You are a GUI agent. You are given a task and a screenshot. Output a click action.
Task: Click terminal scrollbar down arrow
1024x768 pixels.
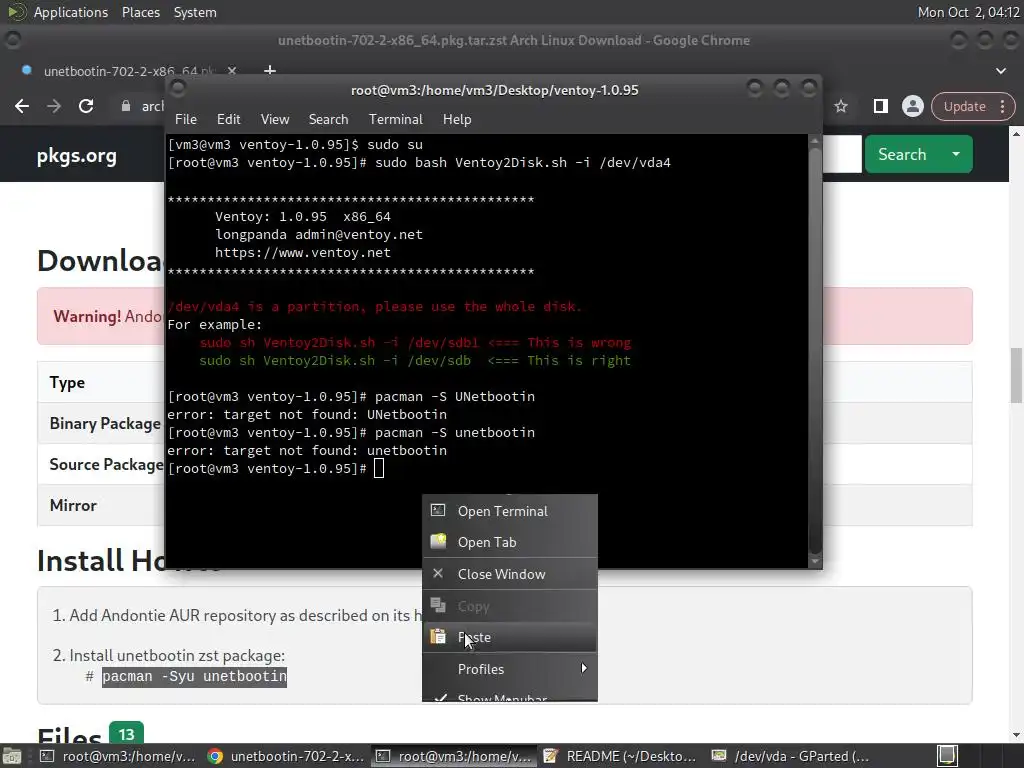[814, 561]
